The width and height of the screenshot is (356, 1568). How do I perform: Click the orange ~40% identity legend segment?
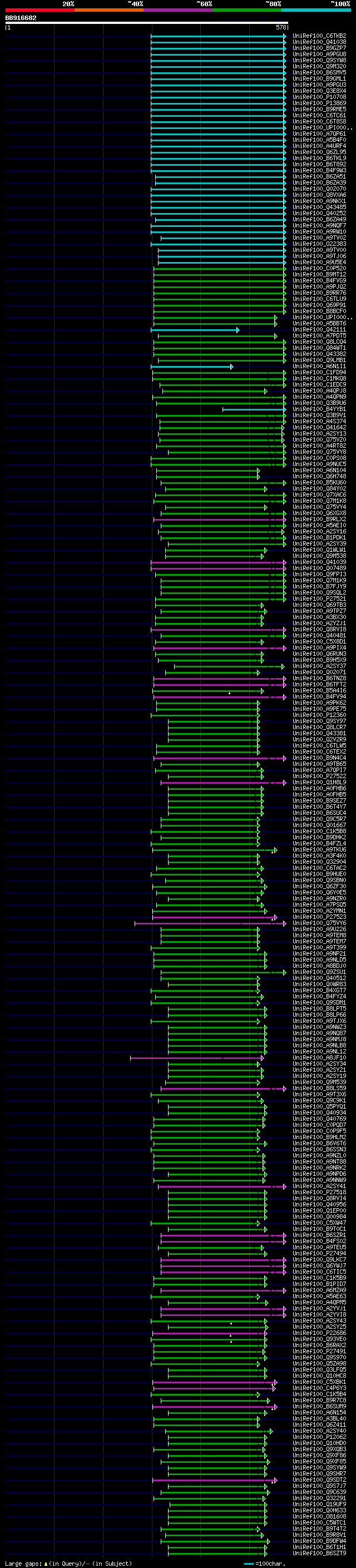109,10
